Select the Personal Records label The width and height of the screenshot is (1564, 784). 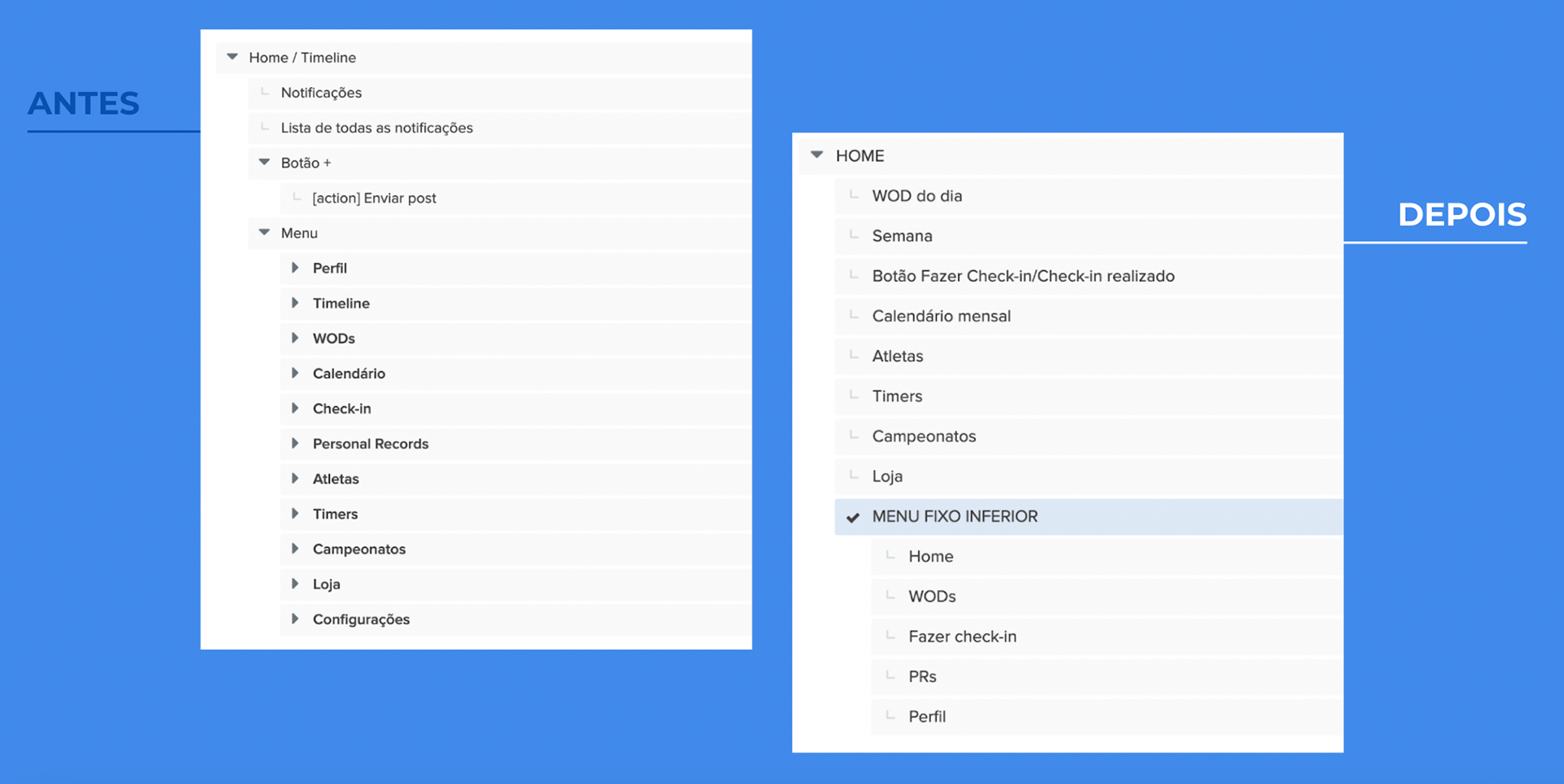coord(371,444)
